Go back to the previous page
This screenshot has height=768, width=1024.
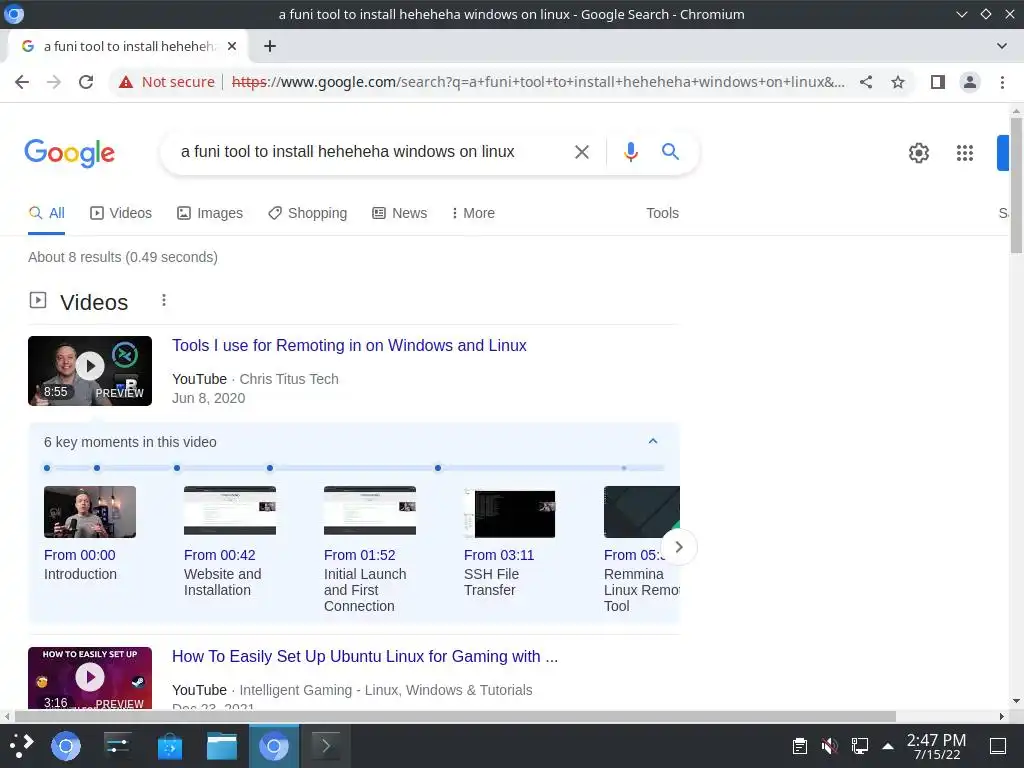[x=22, y=82]
